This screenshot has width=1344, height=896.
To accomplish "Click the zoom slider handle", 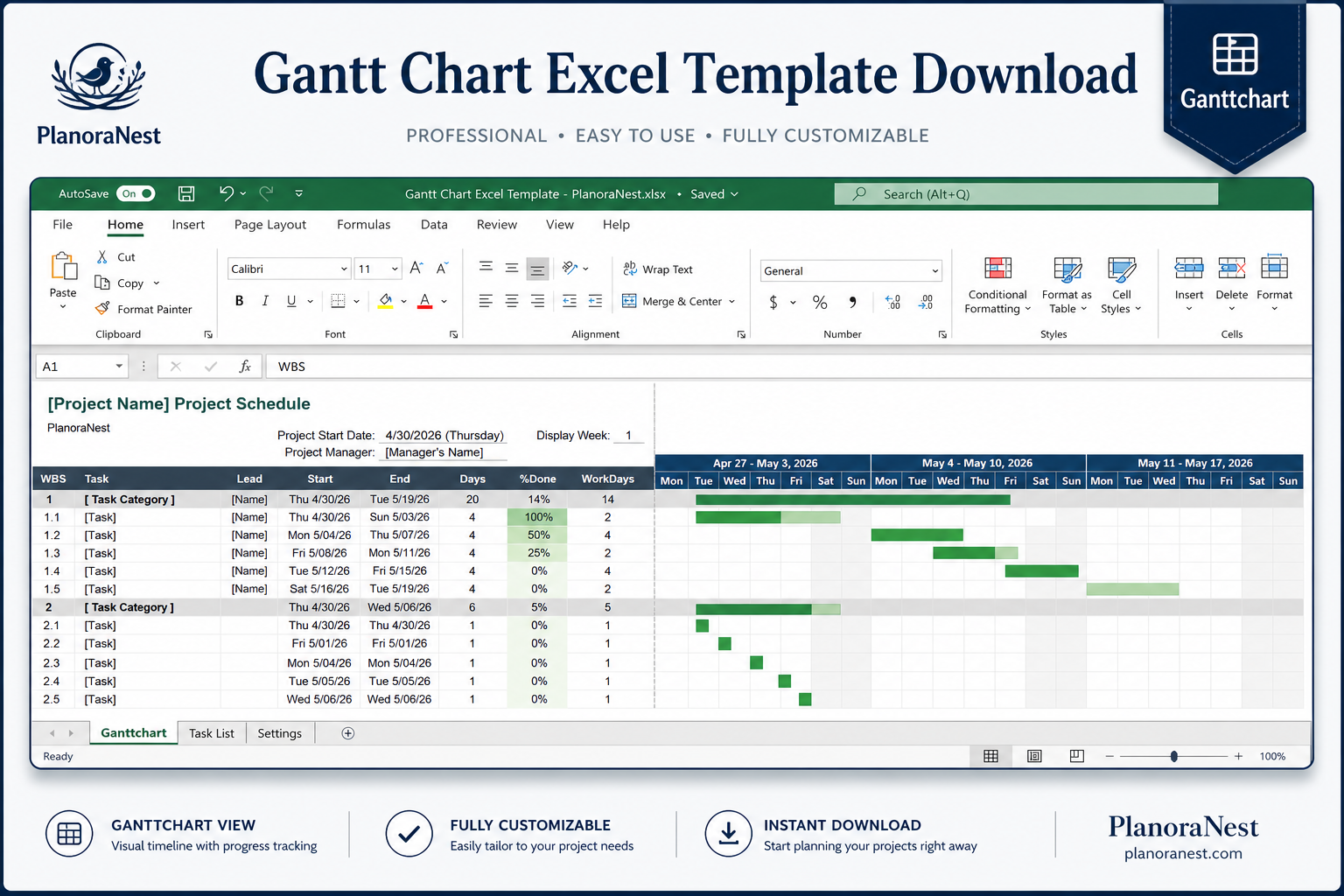I will point(1174,756).
